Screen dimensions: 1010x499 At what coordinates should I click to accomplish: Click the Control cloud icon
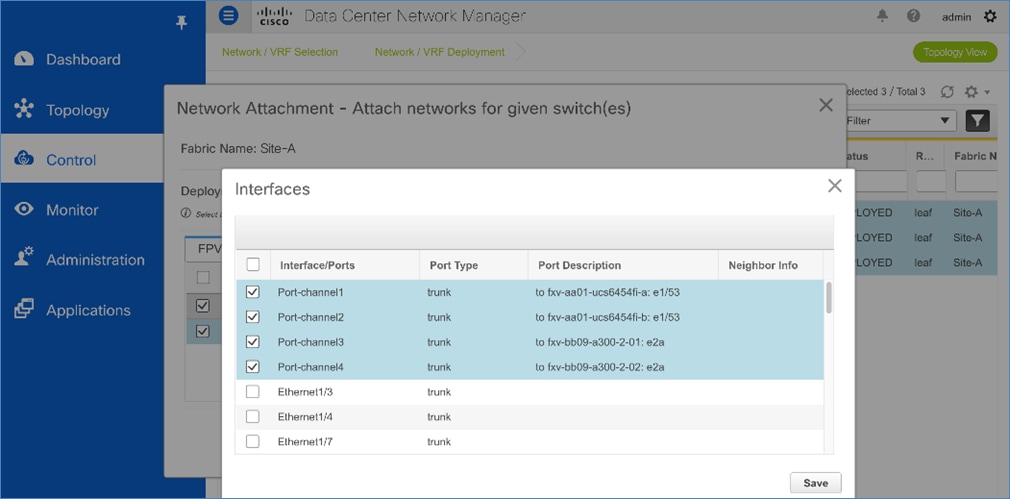coord(24,158)
